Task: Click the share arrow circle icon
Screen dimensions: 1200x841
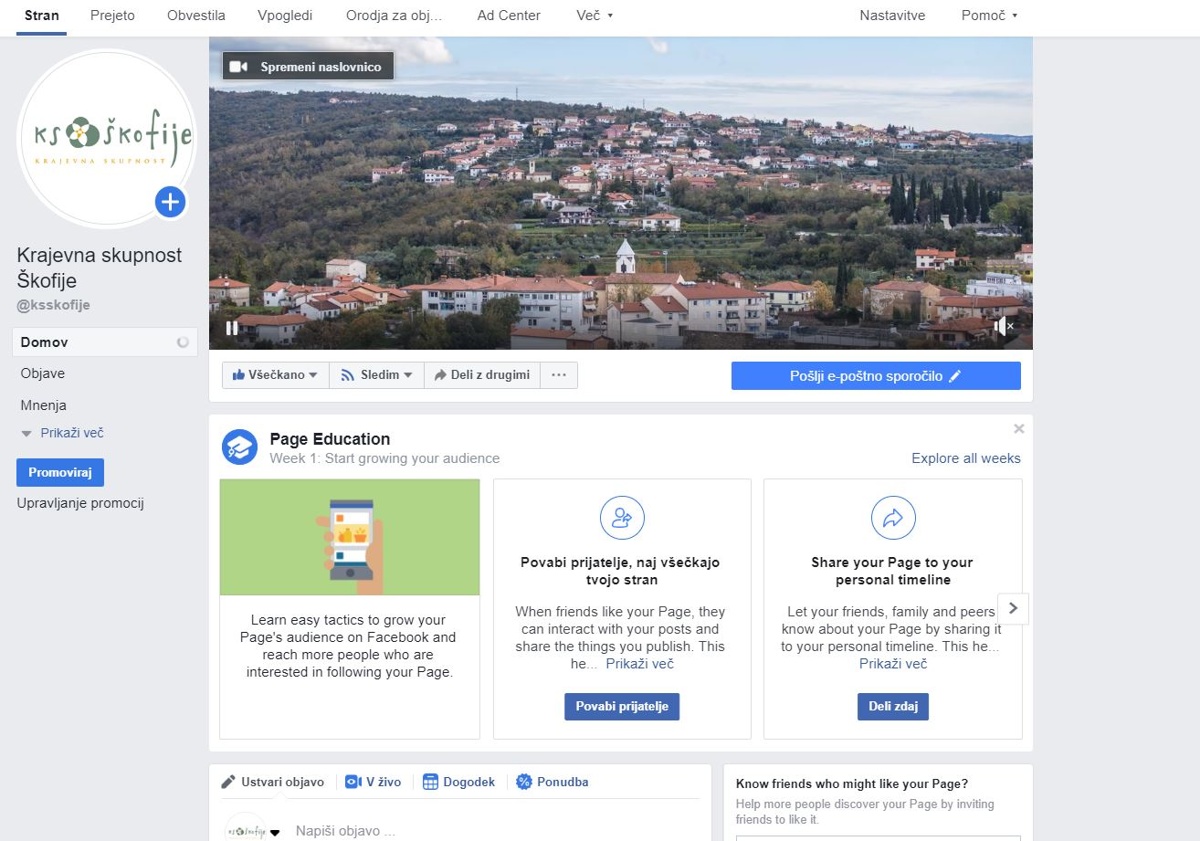Action: point(893,518)
